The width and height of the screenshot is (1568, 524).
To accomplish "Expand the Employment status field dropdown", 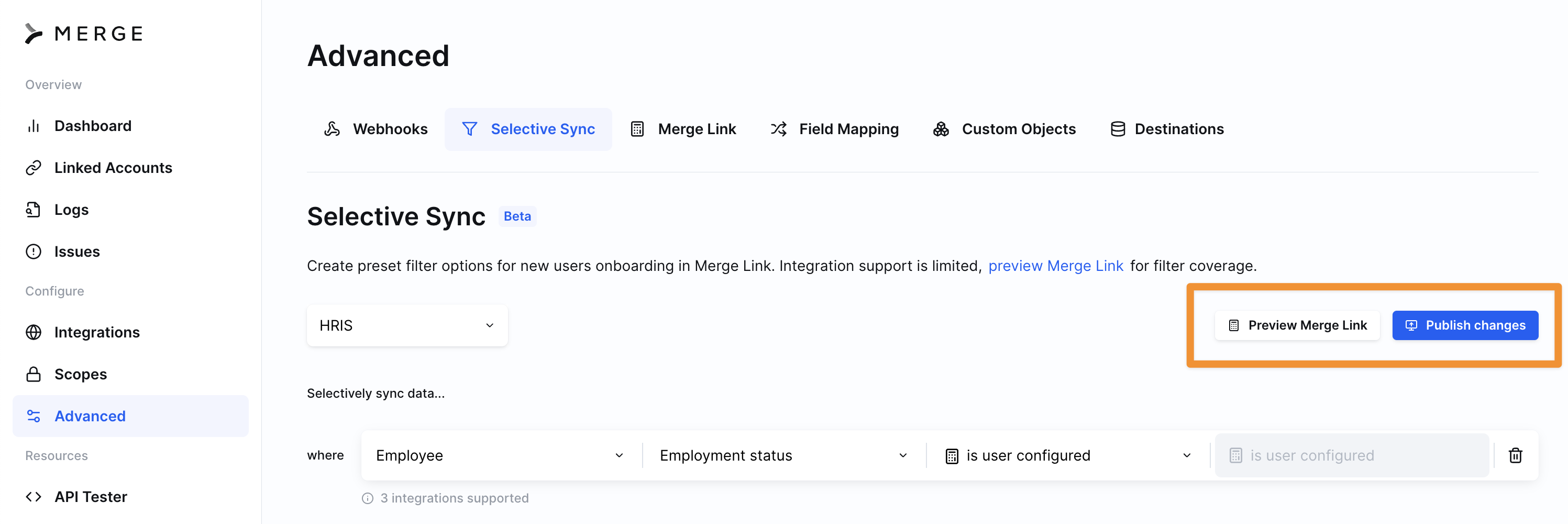I will tap(783, 455).
